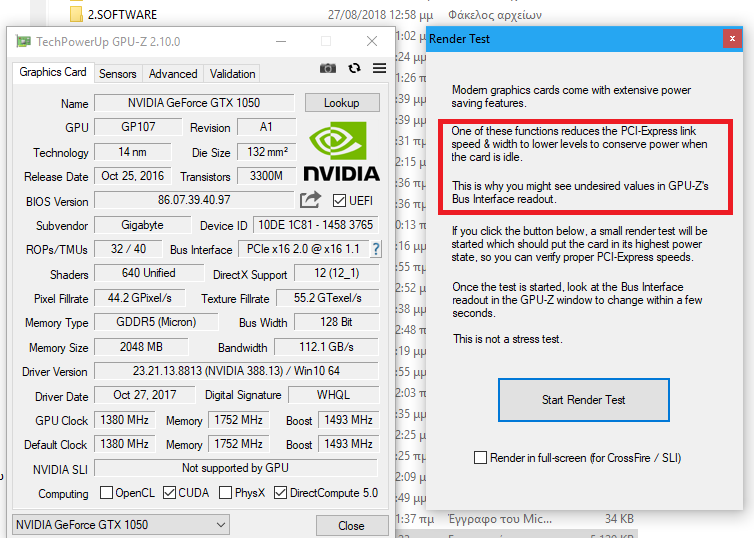Image resolution: width=754 pixels, height=538 pixels.
Task: Click the 34 KB file size in Explorer
Action: 619,519
